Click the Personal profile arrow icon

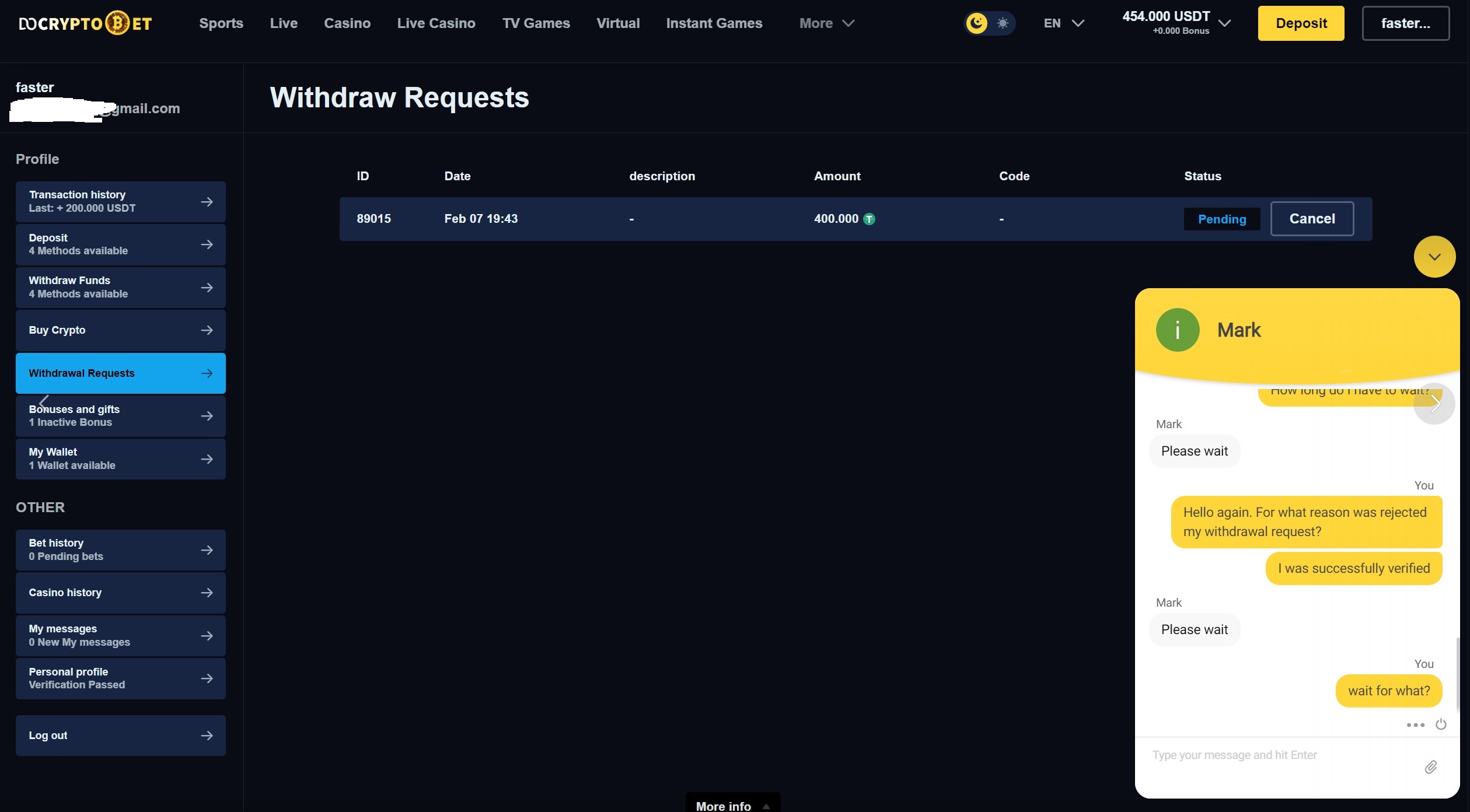pos(207,678)
